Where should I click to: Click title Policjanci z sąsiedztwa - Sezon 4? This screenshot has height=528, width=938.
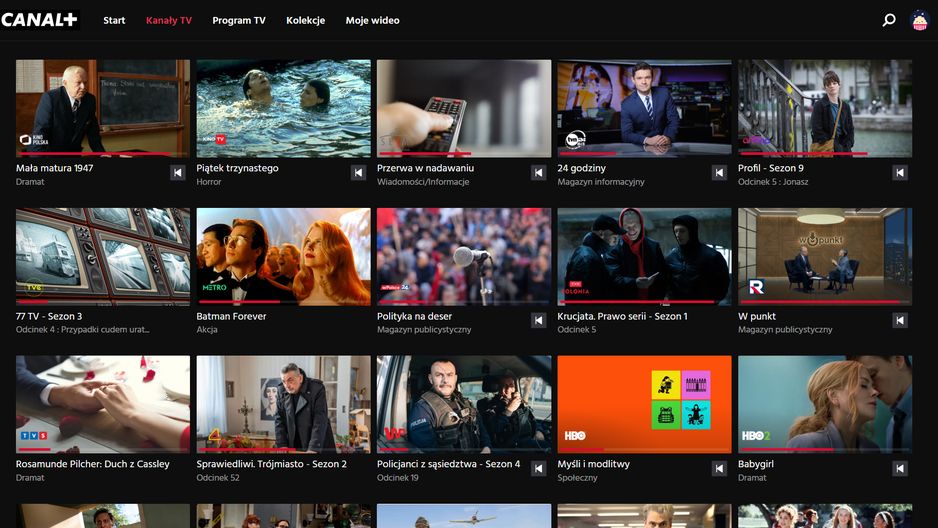[x=449, y=464]
